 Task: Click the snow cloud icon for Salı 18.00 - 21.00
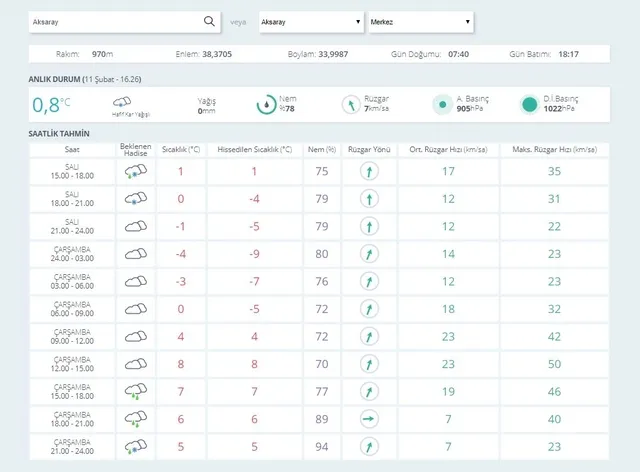click(x=136, y=199)
